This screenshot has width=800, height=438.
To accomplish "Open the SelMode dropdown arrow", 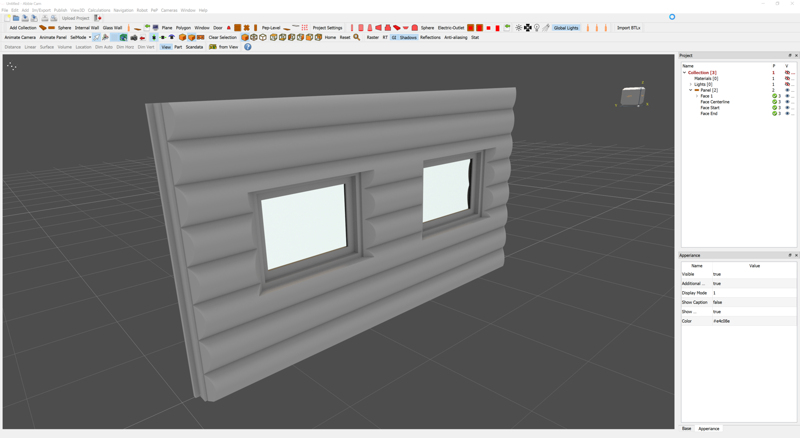I will tap(90, 37).
